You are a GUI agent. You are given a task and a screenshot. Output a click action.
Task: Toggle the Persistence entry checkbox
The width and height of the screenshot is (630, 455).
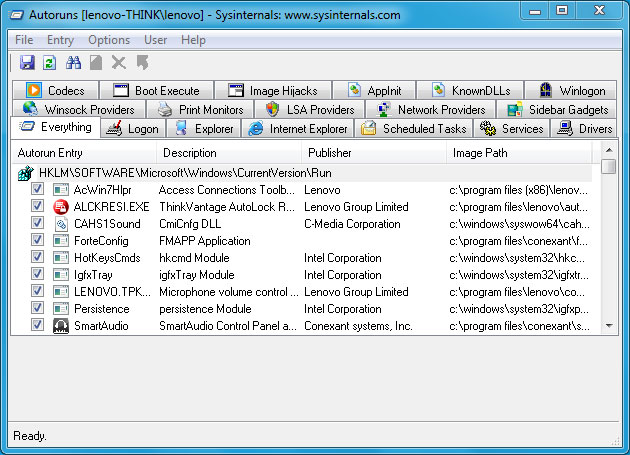point(37,309)
